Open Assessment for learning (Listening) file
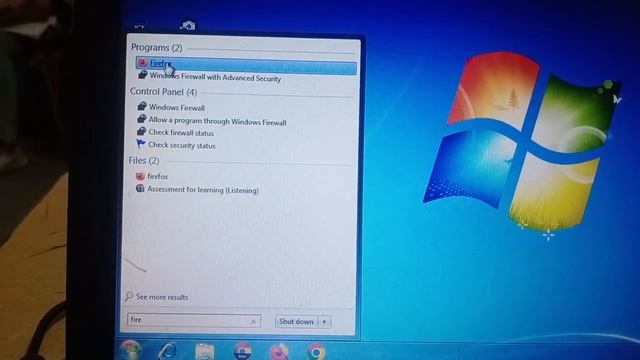Image resolution: width=640 pixels, height=360 pixels. point(202,190)
